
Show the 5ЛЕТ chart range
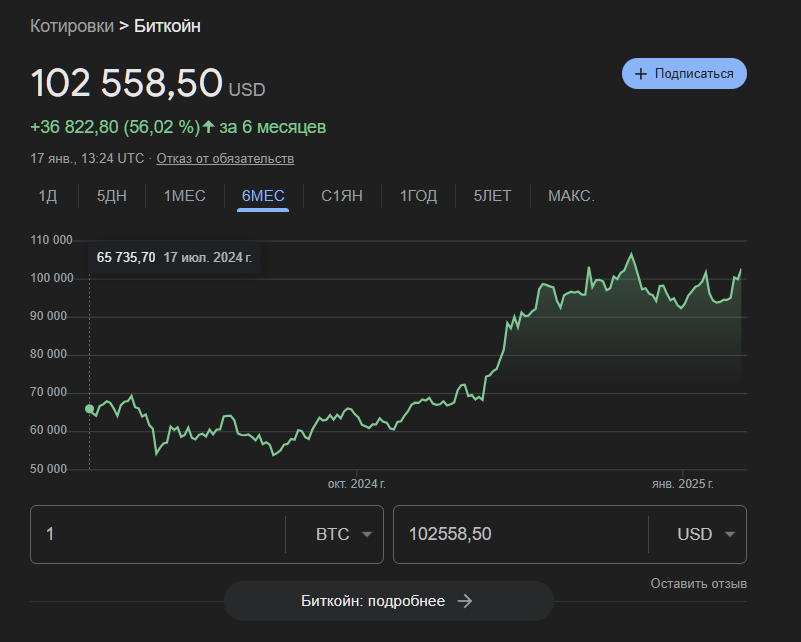click(x=492, y=196)
